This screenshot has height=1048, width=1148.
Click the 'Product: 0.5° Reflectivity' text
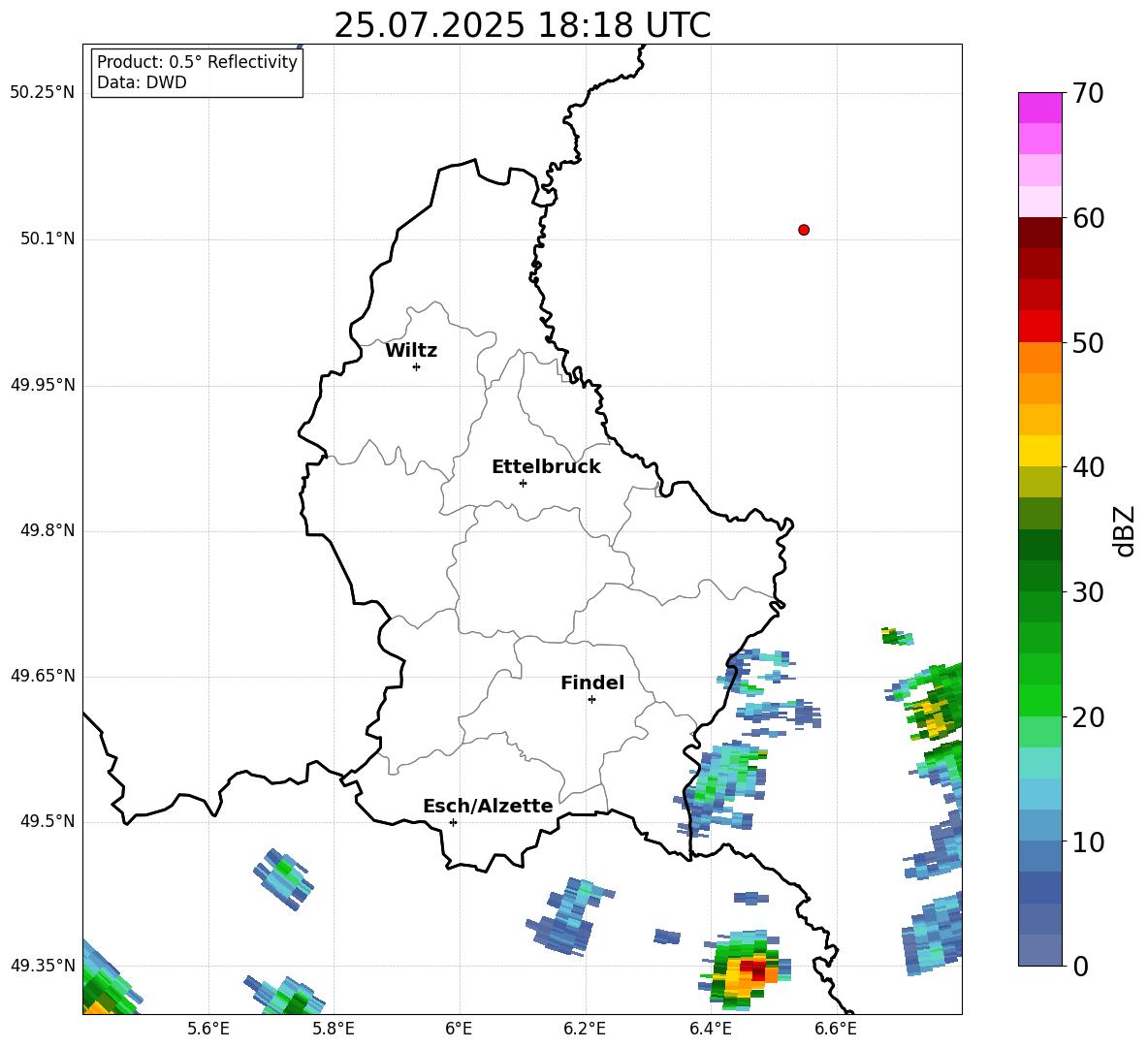pos(197,62)
